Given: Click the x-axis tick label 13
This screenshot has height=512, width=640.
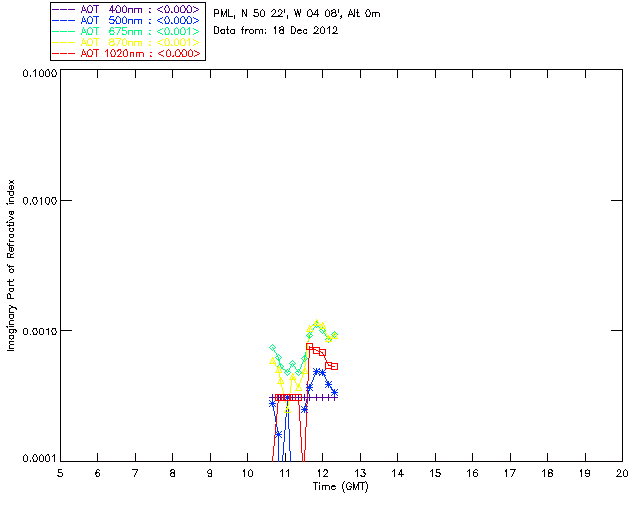Looking at the screenshot, I should [360, 473].
